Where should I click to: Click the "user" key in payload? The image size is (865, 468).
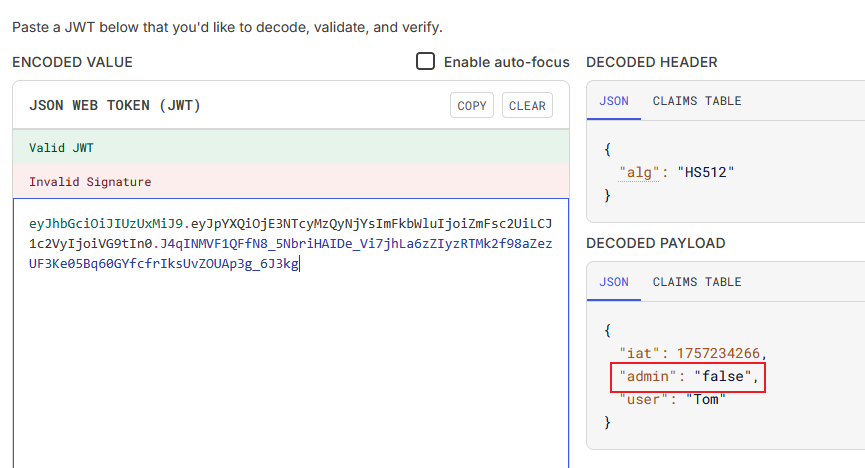coord(643,400)
